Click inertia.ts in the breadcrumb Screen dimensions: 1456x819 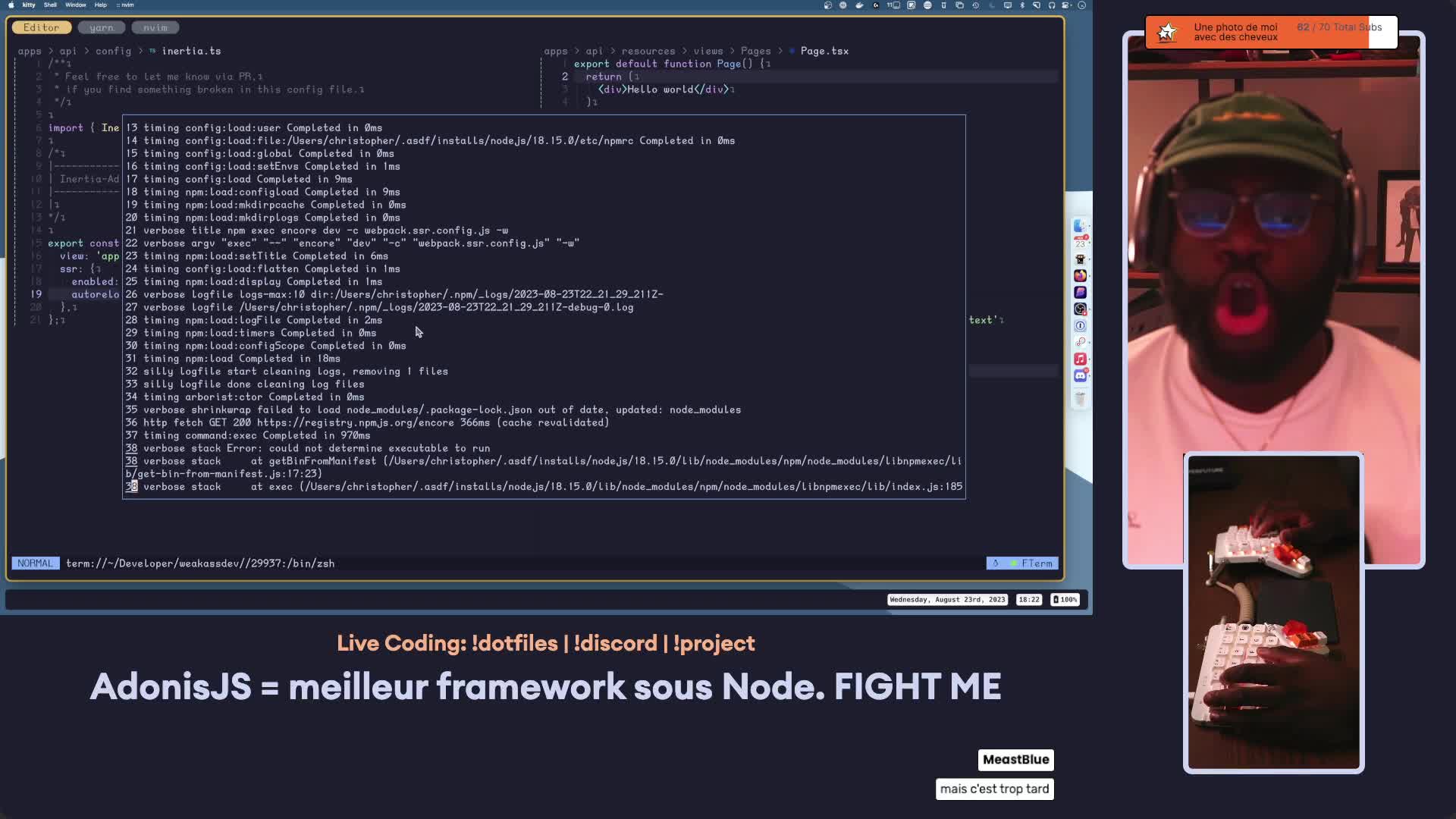[x=191, y=51]
